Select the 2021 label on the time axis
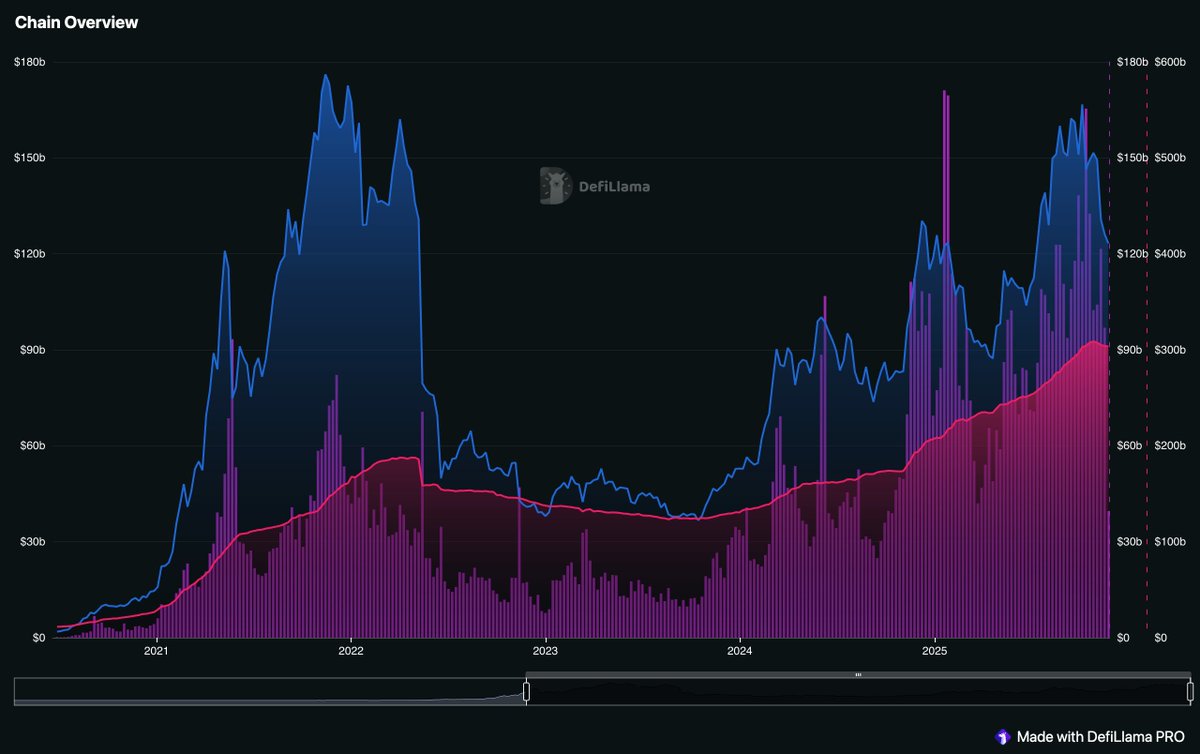 click(x=155, y=650)
